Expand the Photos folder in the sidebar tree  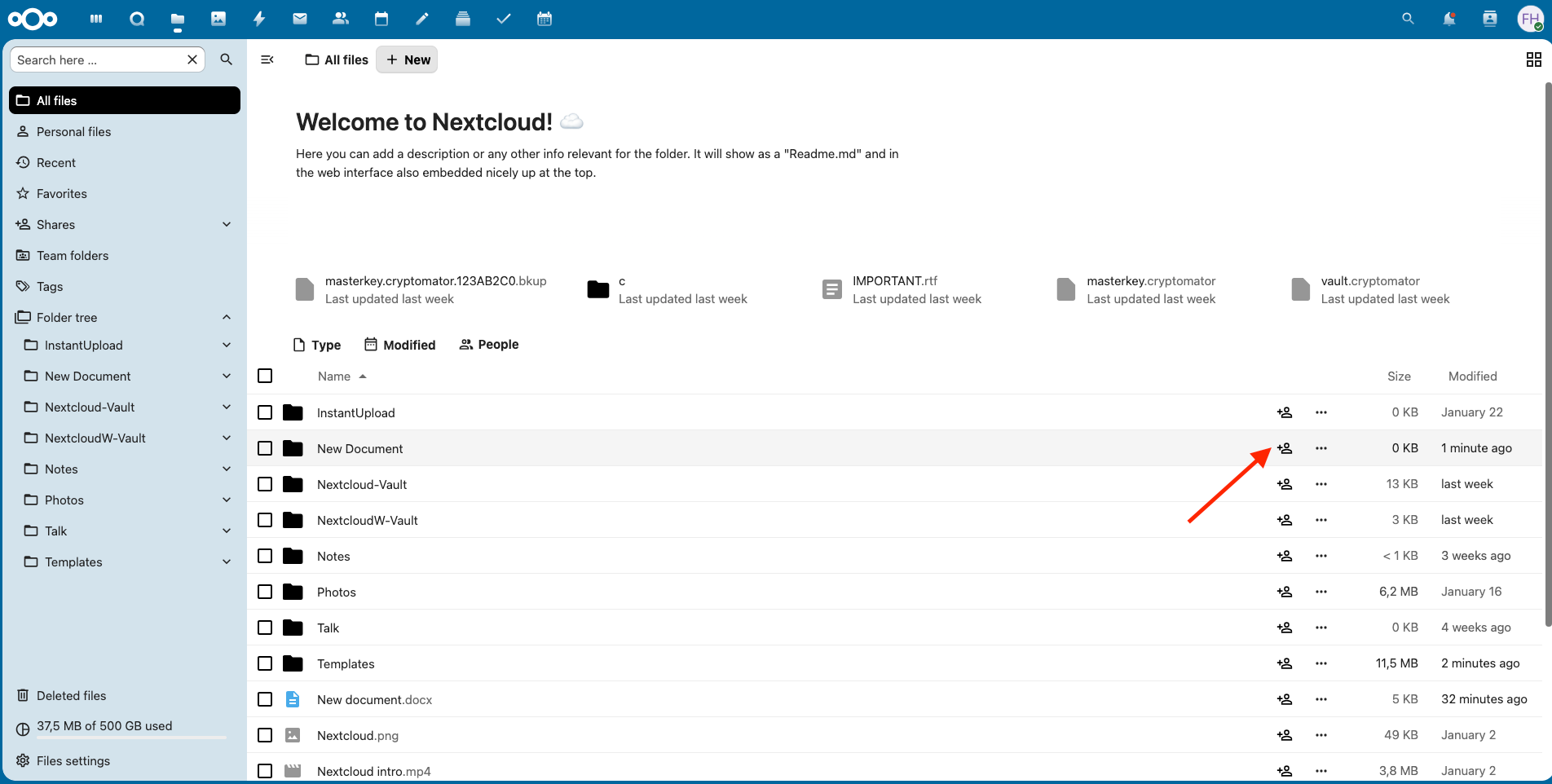[x=226, y=500]
